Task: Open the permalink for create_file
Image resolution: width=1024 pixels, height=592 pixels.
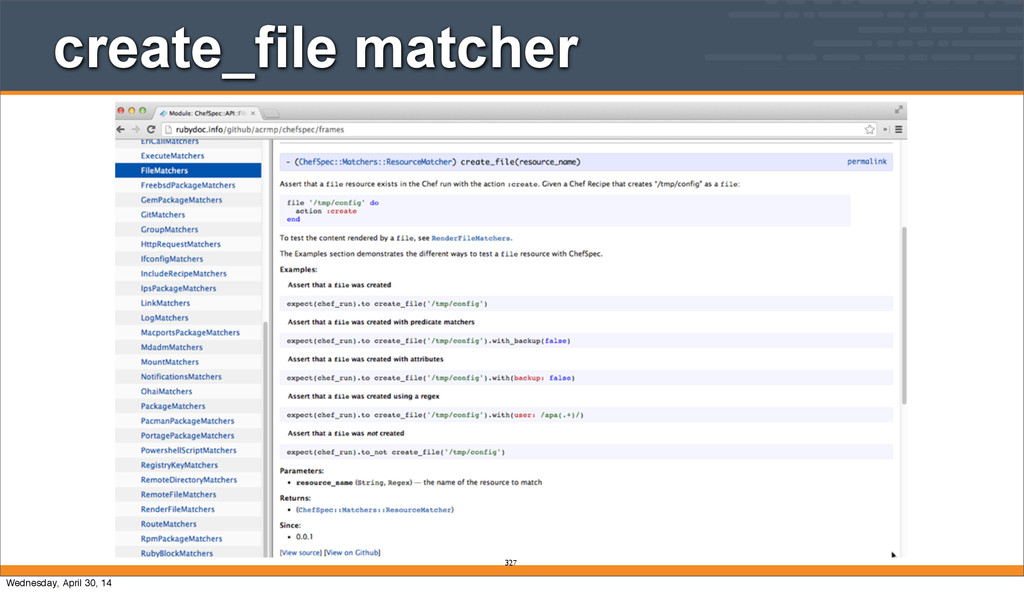Action: coord(866,161)
